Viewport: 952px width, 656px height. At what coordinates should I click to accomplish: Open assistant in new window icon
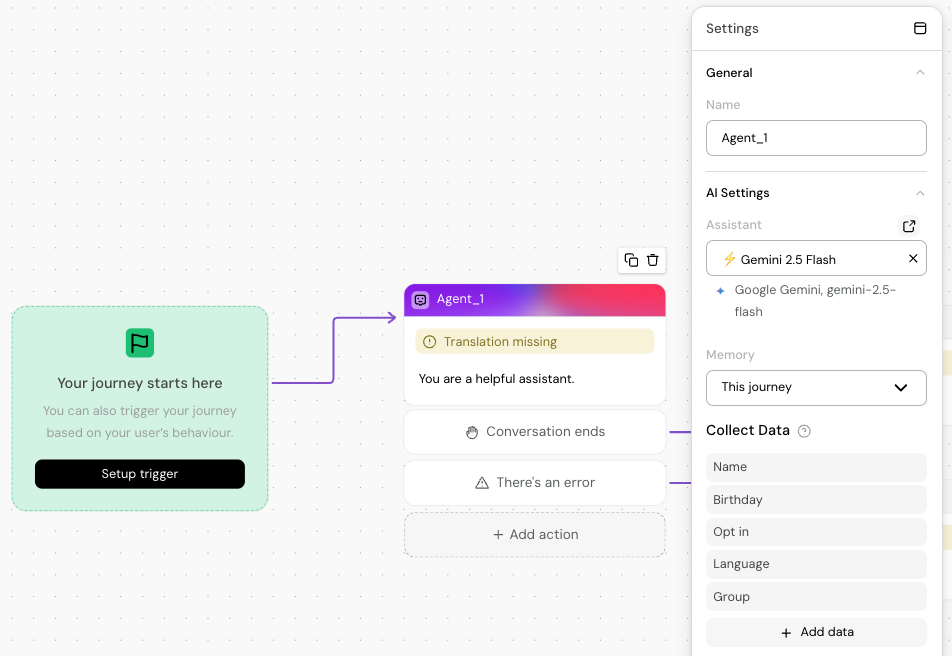908,226
